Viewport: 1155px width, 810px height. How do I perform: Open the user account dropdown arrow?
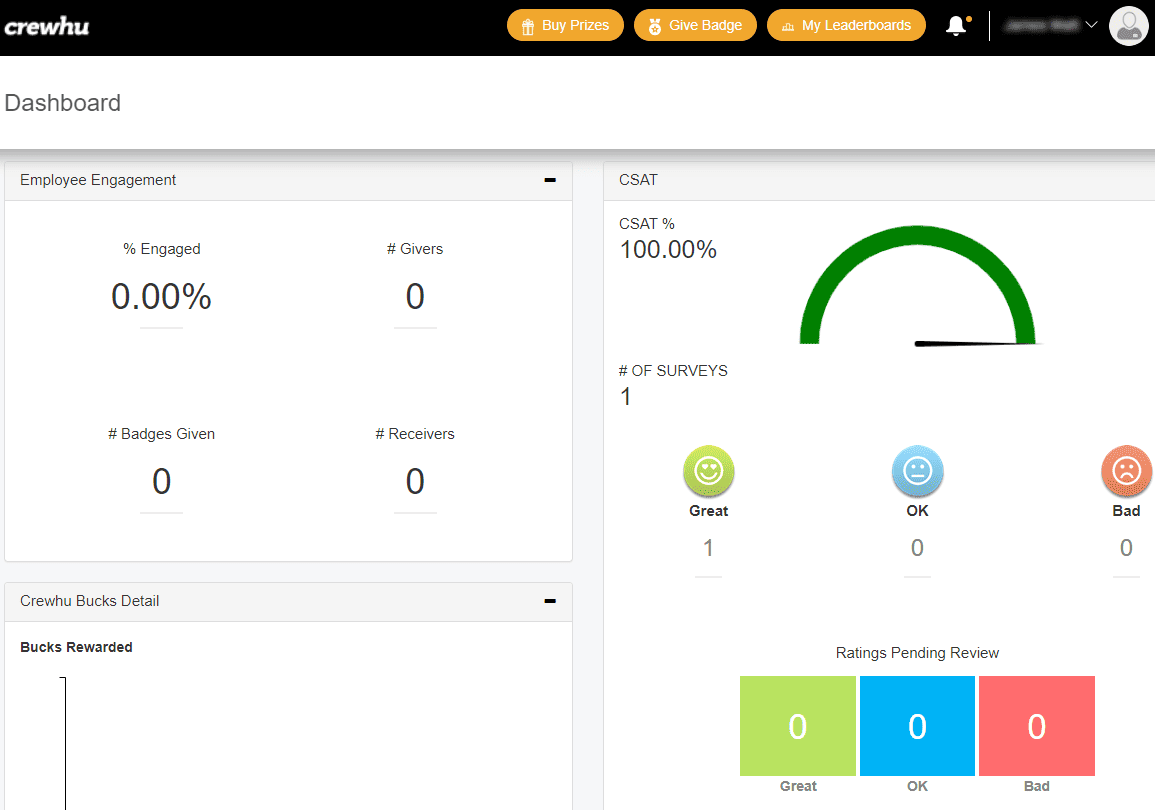1091,26
